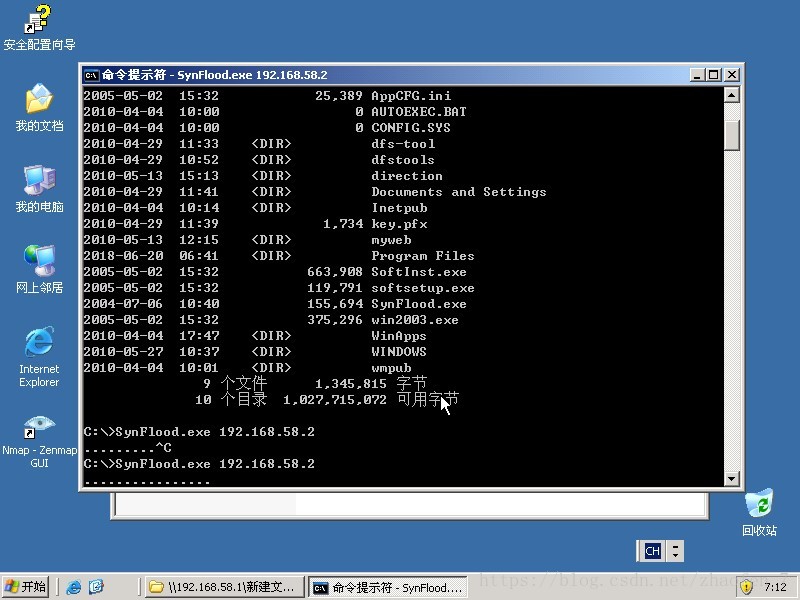Click the AUTOEXEC.BAT listing line
This screenshot has width=800, height=600.
click(x=275, y=112)
